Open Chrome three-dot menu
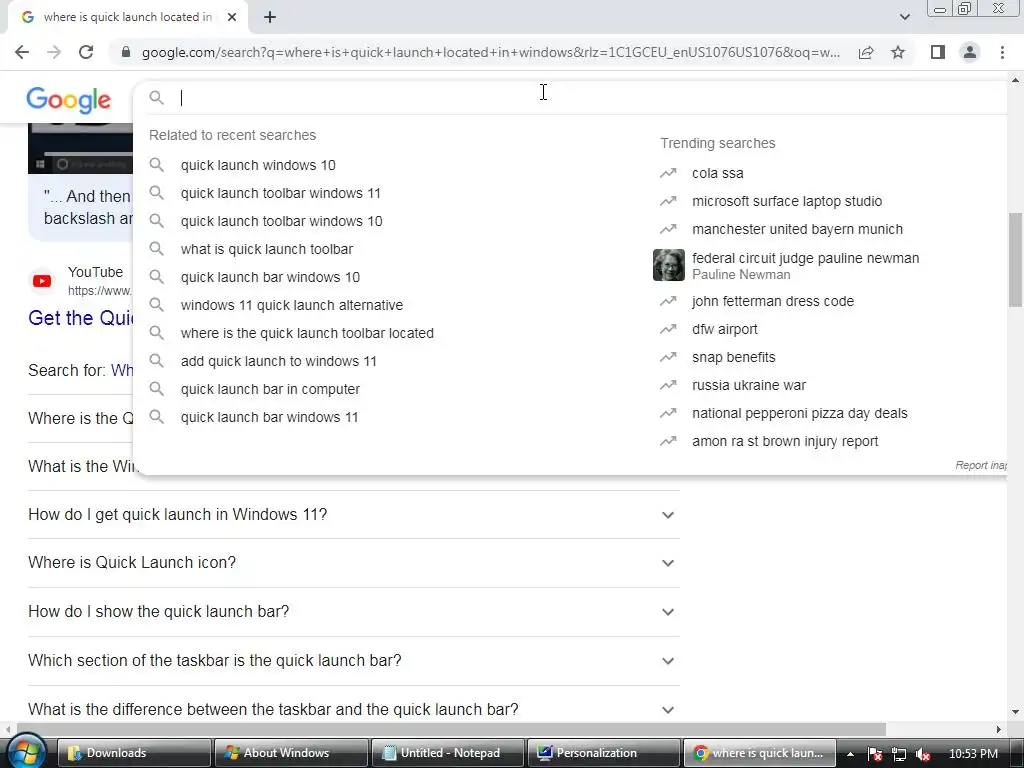 pos(1002,52)
